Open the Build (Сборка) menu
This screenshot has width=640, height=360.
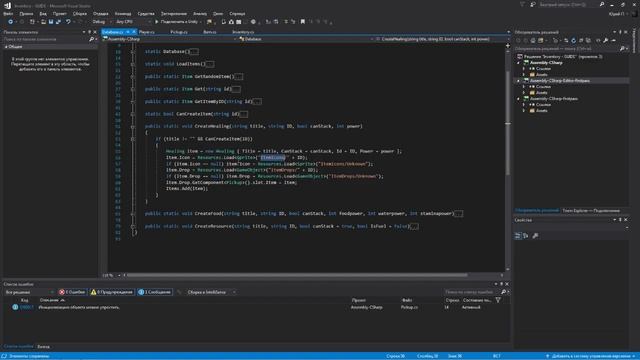pos(80,13)
